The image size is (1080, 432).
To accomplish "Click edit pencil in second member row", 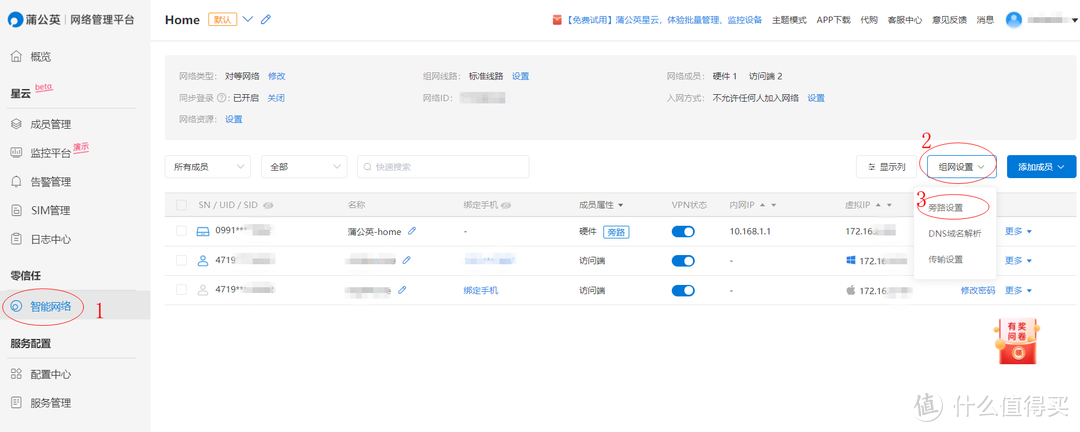I will click(x=407, y=260).
